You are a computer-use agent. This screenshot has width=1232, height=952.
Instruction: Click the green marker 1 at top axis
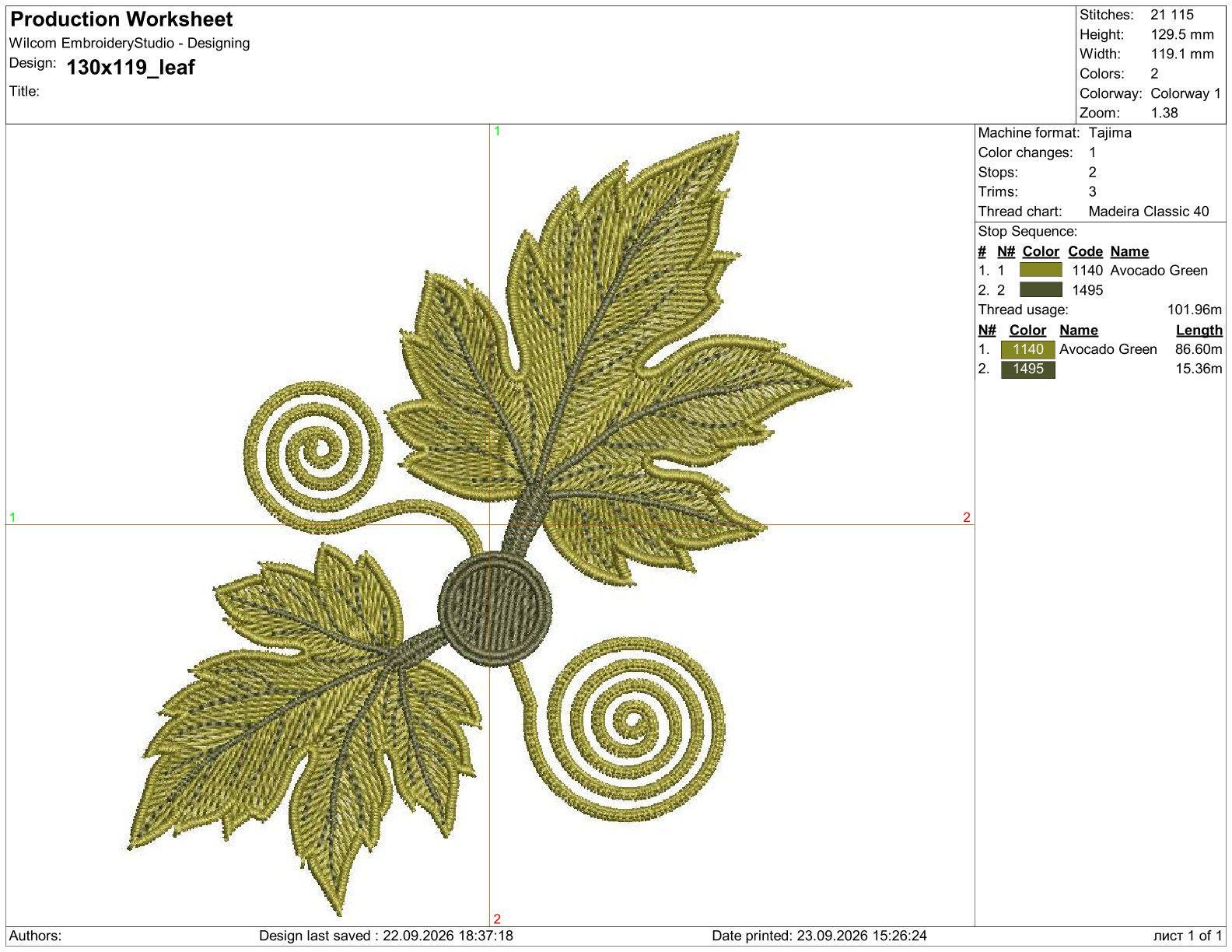[x=497, y=131]
